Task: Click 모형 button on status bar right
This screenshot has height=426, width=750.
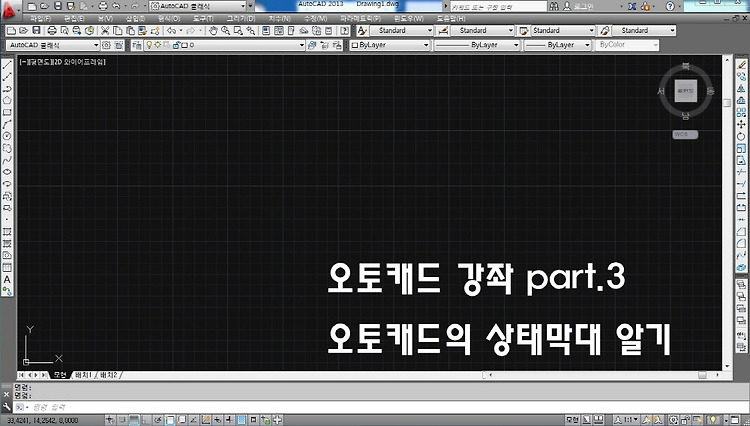Action: [572, 420]
